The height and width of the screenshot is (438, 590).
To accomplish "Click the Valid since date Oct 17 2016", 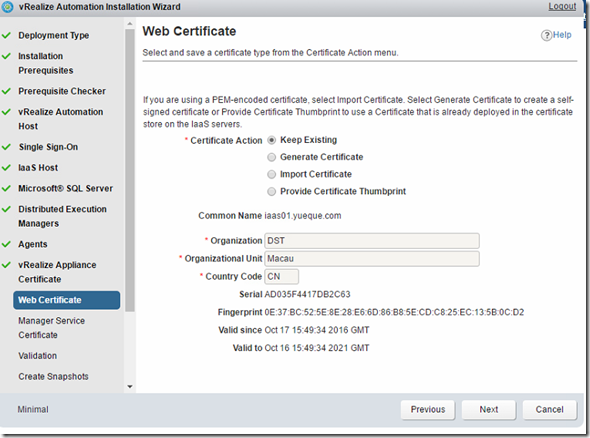I will click(317, 330).
